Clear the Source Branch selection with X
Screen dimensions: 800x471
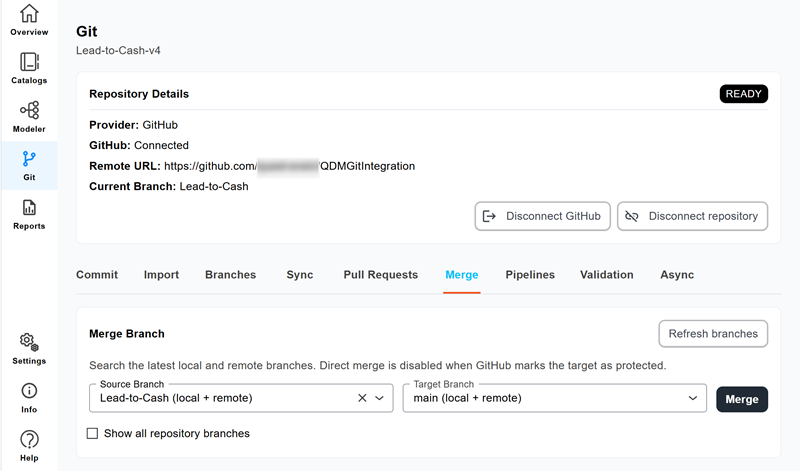pyautogui.click(x=362, y=398)
